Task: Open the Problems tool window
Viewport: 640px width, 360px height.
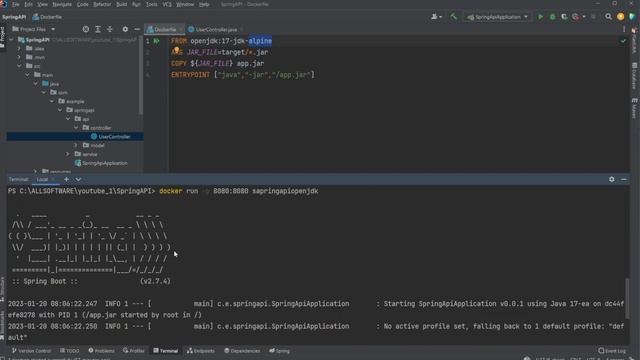Action: pyautogui.click(x=102, y=351)
